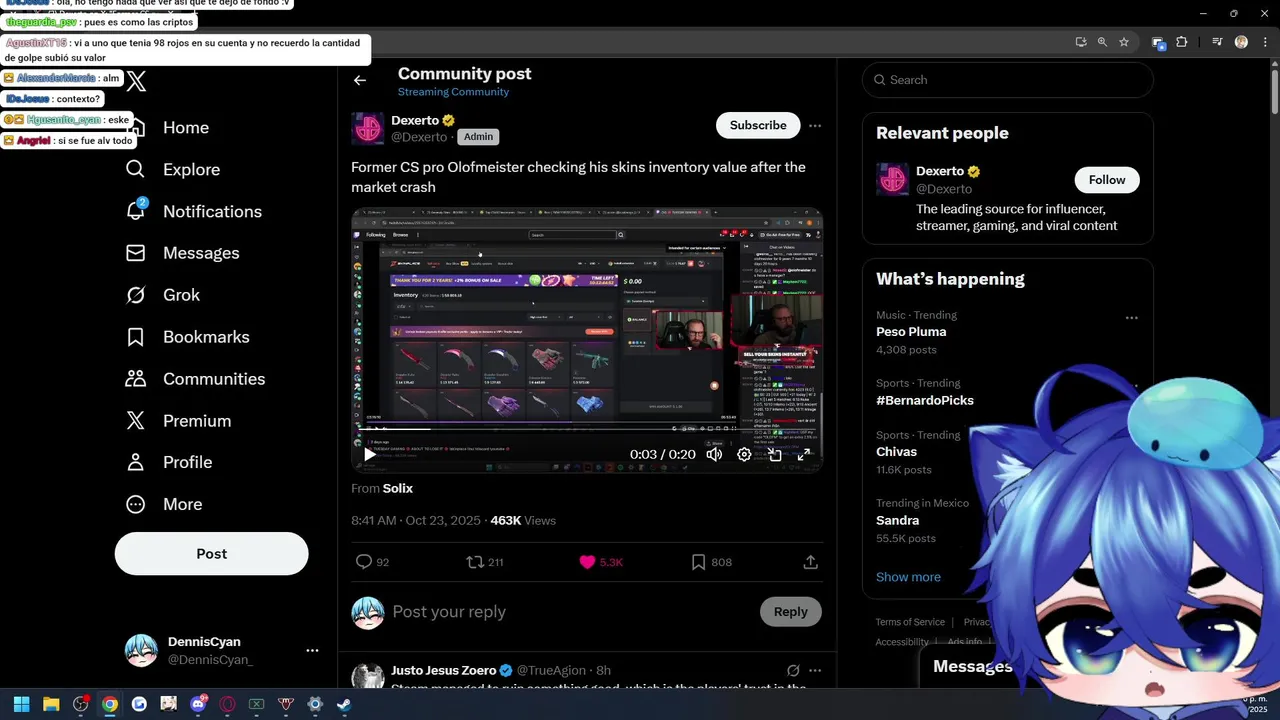Open video settings gear
The height and width of the screenshot is (720, 1280).
[744, 454]
